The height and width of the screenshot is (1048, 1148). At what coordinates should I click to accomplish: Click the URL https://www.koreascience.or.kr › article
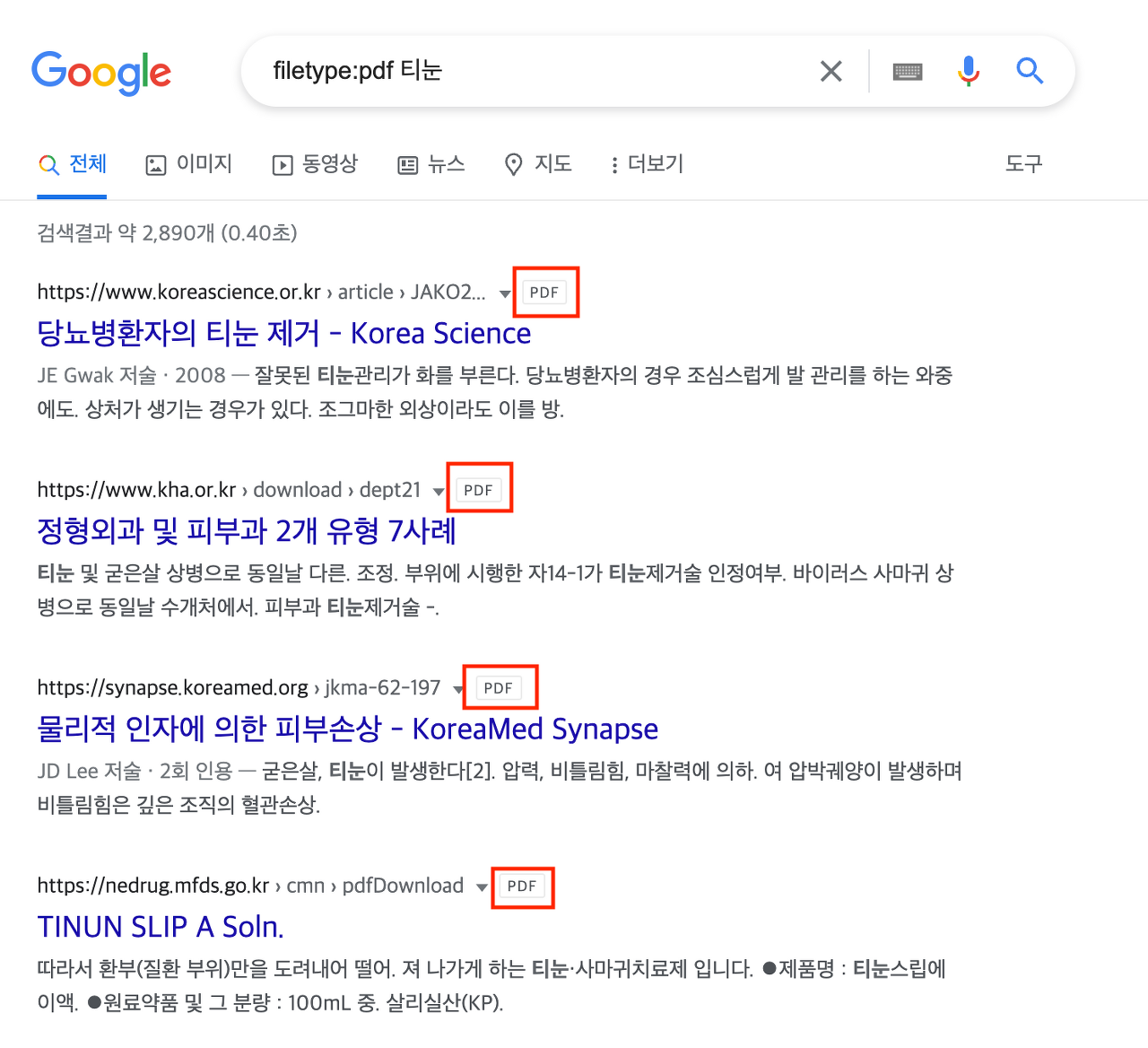[x=261, y=293]
